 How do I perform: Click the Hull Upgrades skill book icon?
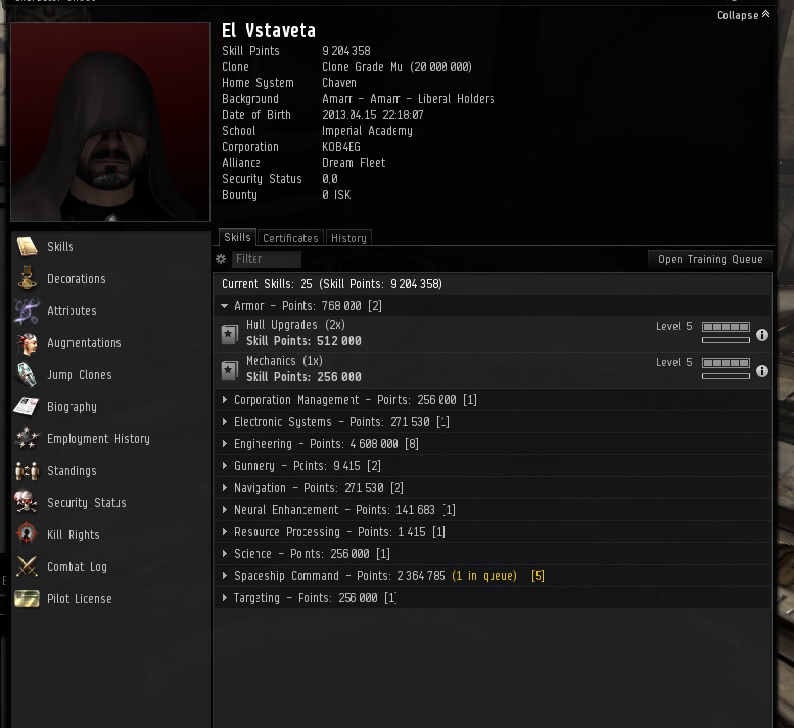pyautogui.click(x=229, y=335)
